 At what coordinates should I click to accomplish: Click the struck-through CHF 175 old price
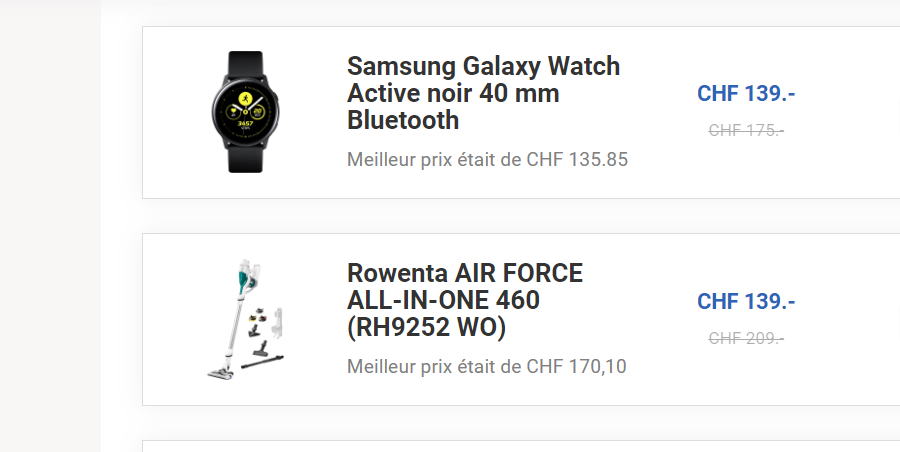point(746,130)
